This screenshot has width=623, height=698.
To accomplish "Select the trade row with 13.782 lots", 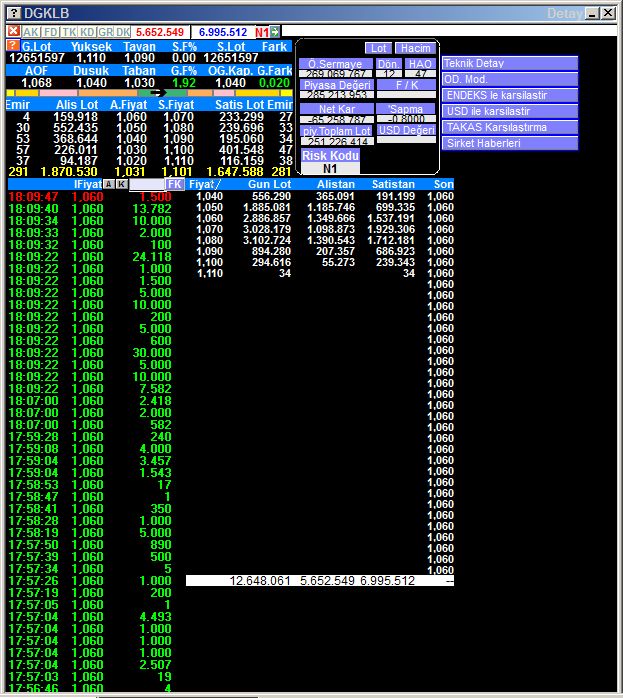I will click(90, 208).
